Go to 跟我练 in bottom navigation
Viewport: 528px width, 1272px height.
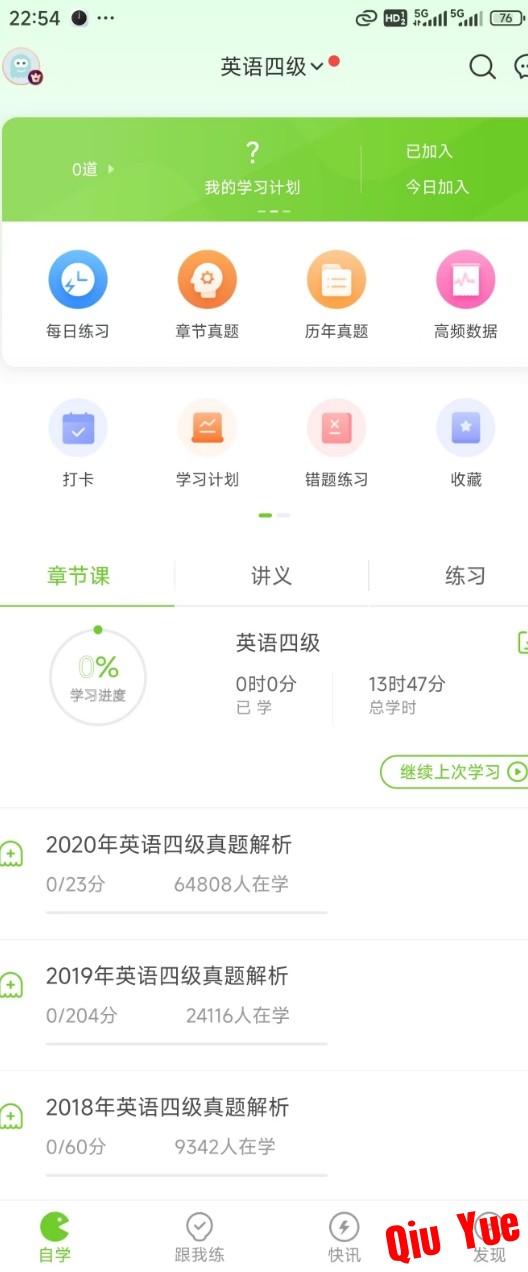pos(199,1238)
